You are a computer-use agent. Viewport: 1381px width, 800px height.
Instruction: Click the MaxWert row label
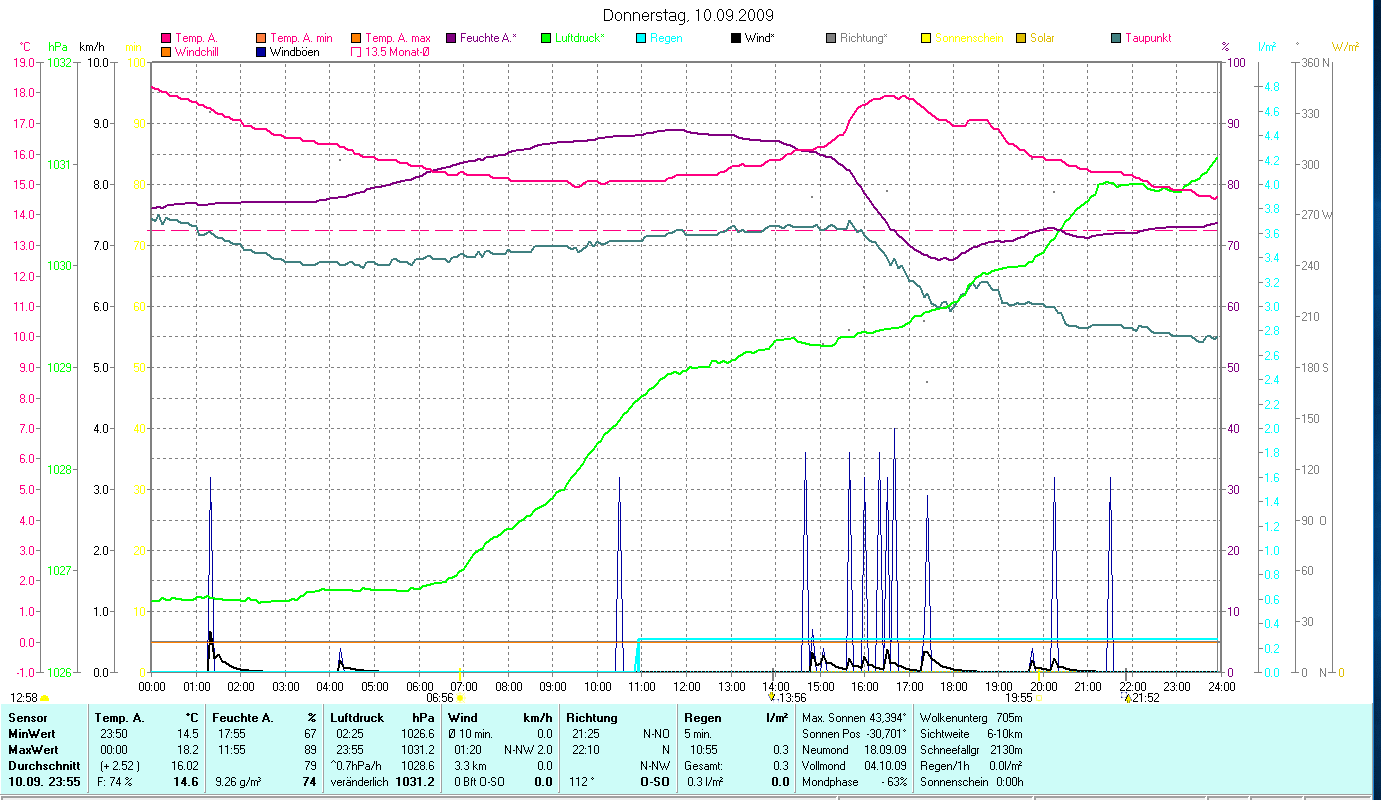[x=33, y=750]
